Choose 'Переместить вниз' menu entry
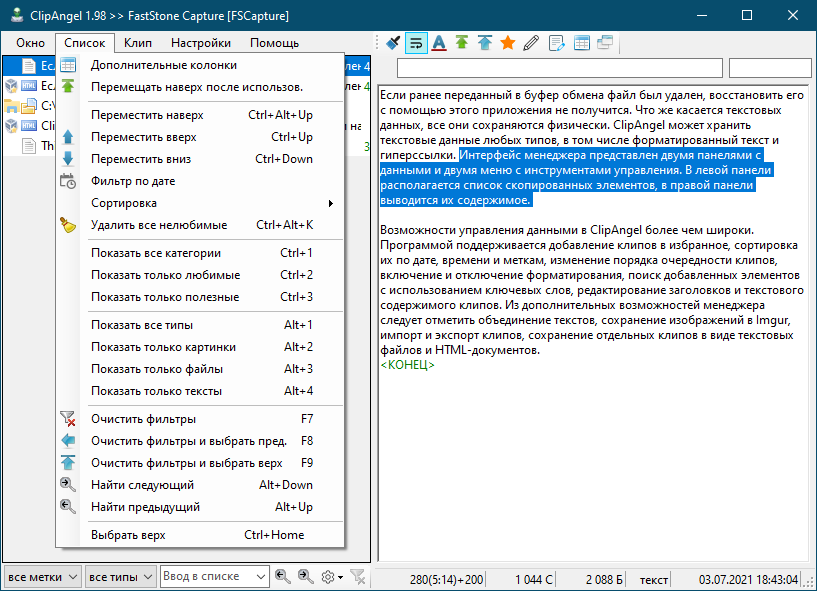The width and height of the screenshot is (817, 591). 200,159
